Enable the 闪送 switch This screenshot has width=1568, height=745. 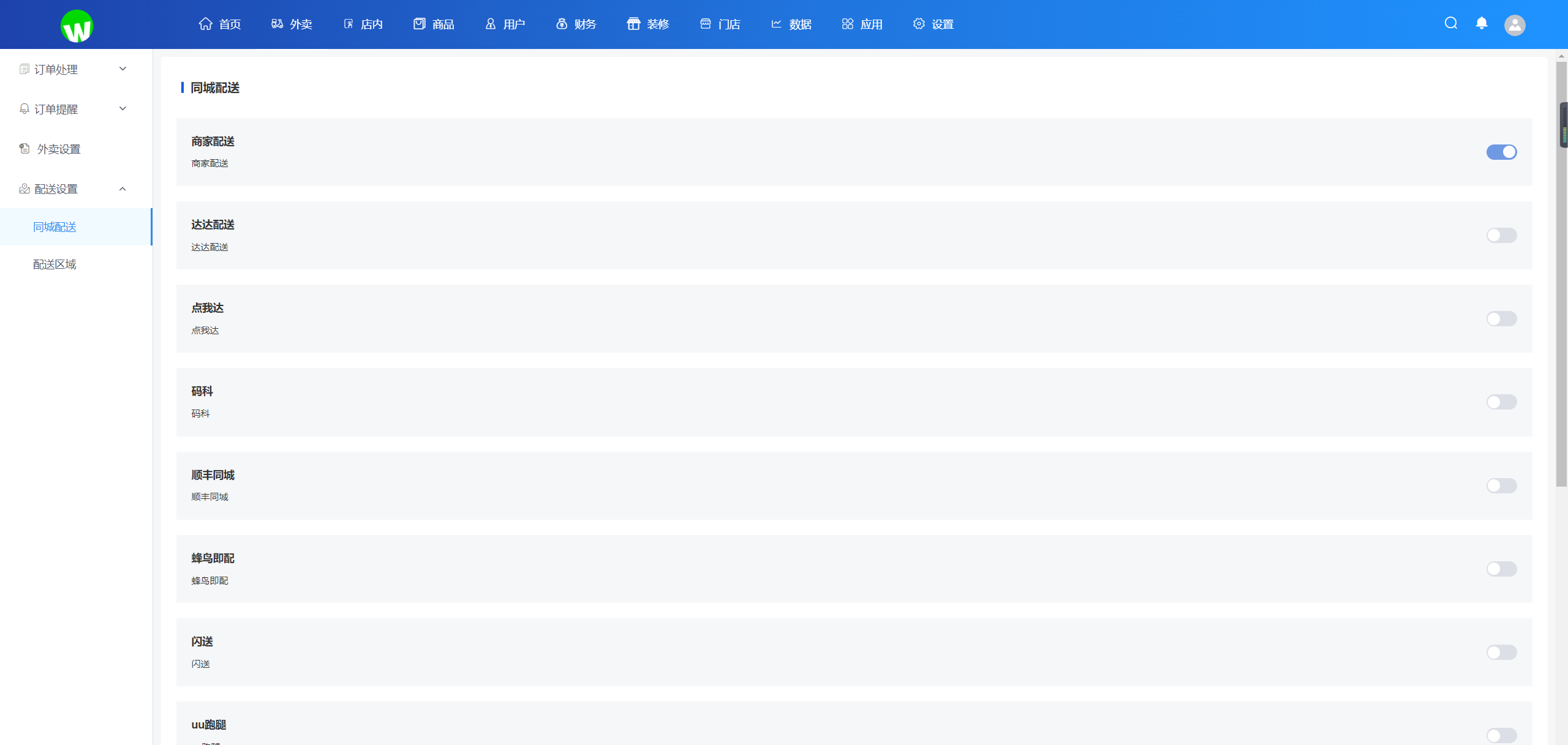[x=1501, y=652]
